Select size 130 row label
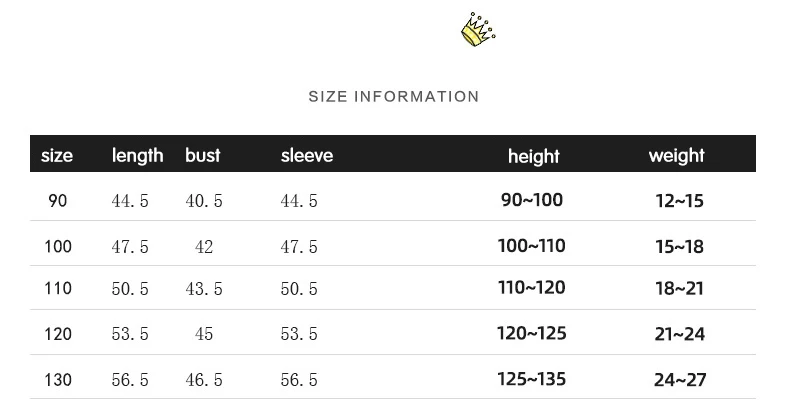The image size is (790, 414). pos(58,379)
